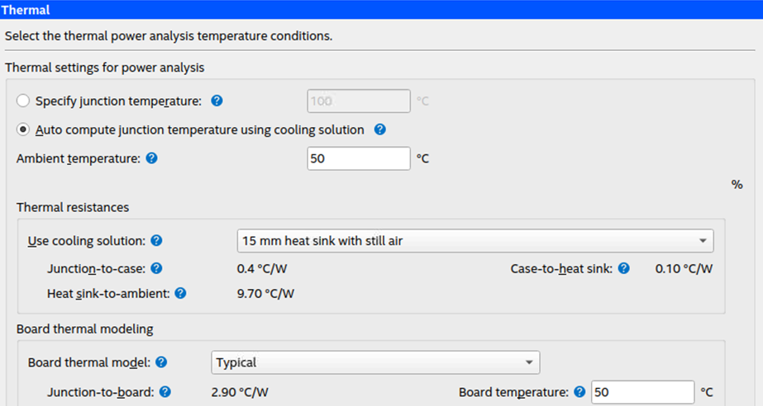Click the Thermal title bar
763x406 pixels.
pos(381,9)
